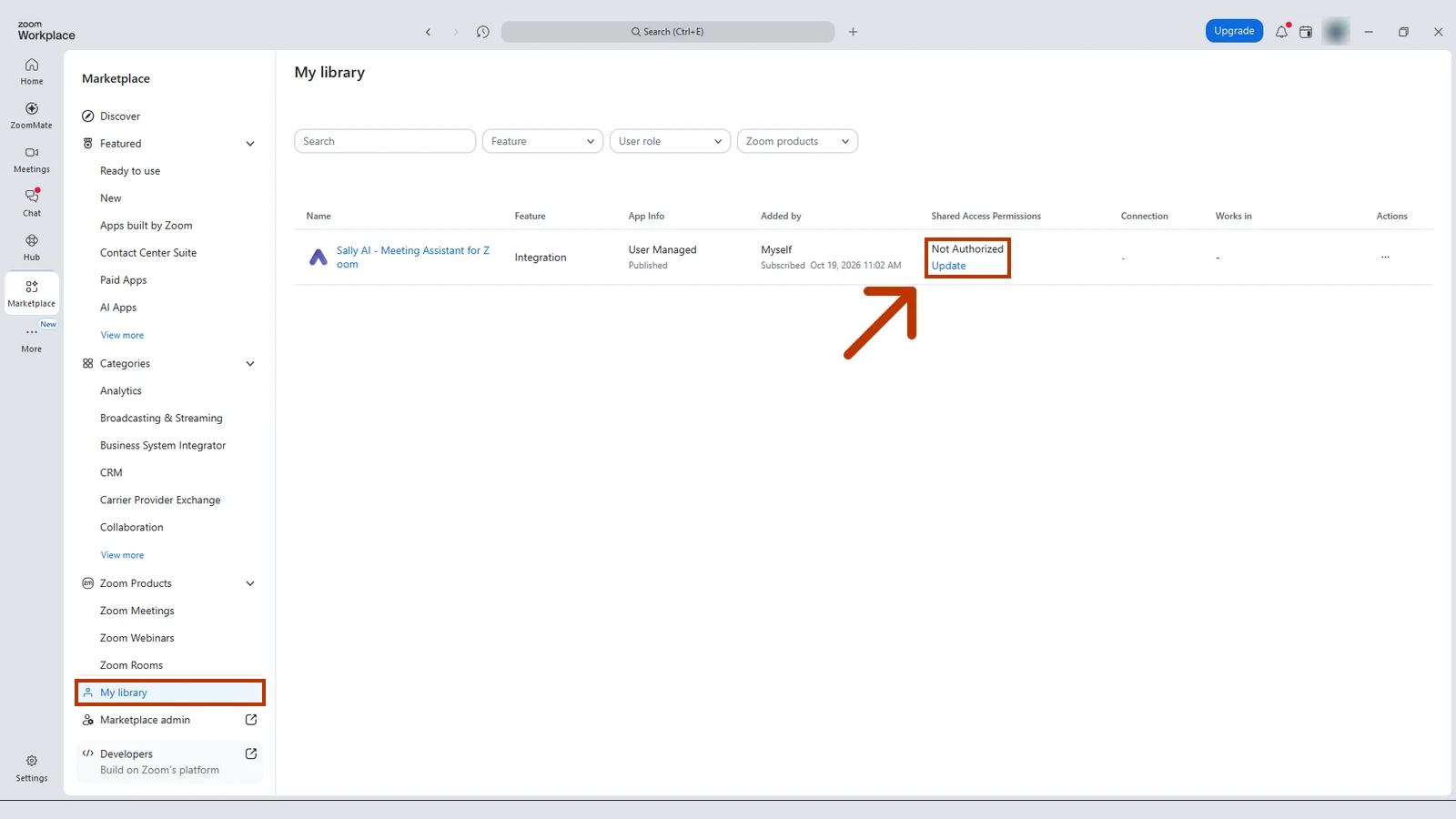The height and width of the screenshot is (819, 1456).
Task: Open the history clock icon
Action: 482,32
